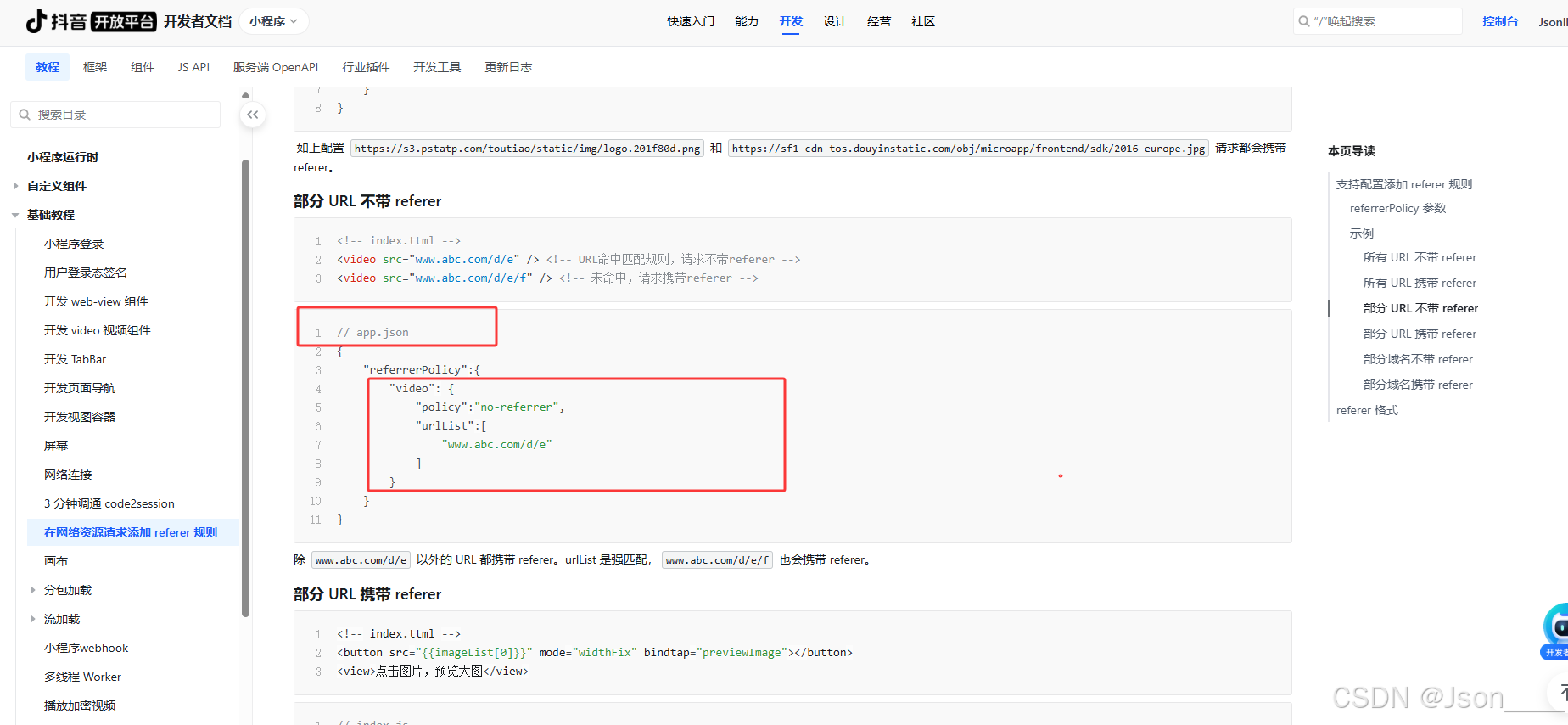Open 播放加密视频 tutorial
The image size is (1568, 725).
(80, 705)
